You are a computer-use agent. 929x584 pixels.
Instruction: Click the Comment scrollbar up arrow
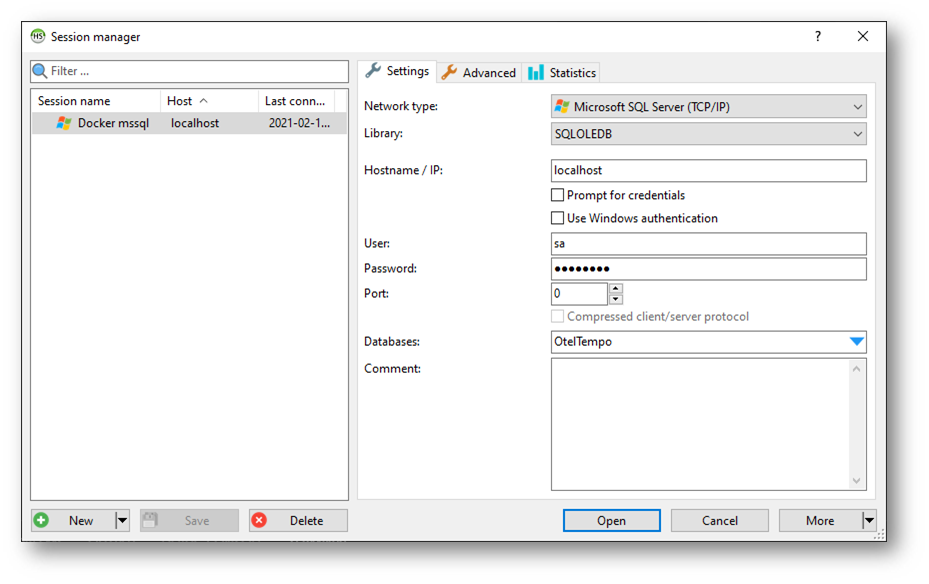[x=857, y=369]
